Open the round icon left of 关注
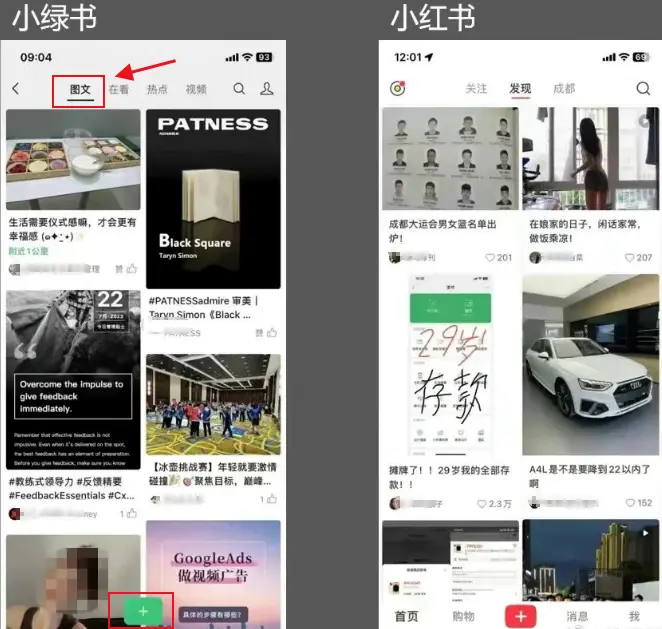Image resolution: width=662 pixels, height=629 pixels. click(398, 89)
